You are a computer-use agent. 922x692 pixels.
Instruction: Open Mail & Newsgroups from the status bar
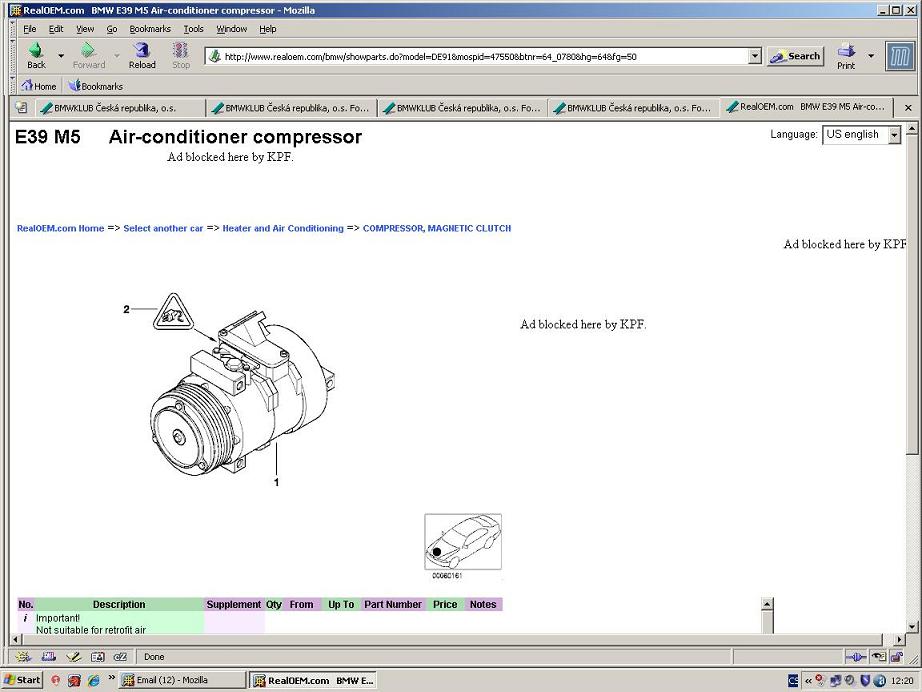coord(48,657)
